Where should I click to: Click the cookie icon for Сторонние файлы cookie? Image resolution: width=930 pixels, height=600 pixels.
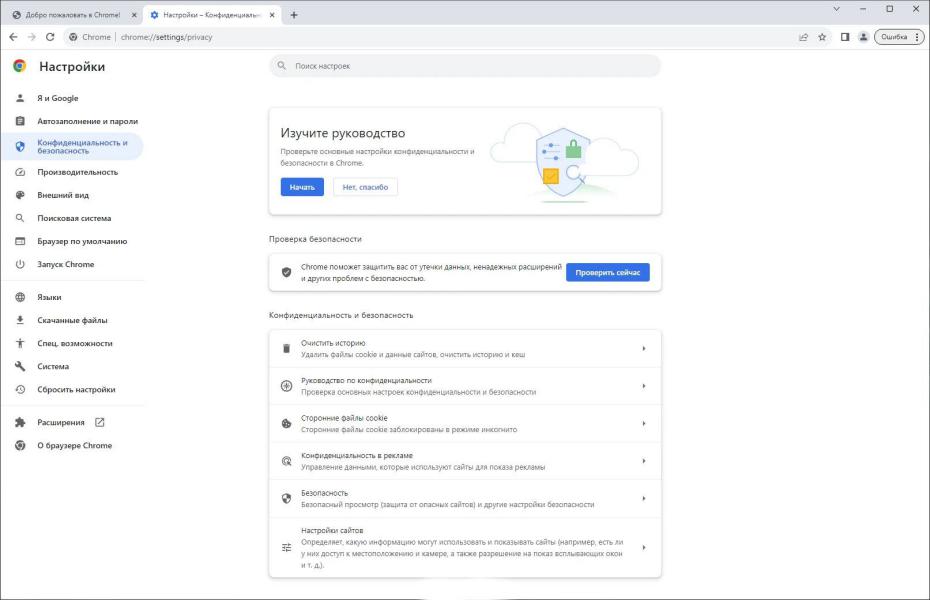click(286, 423)
